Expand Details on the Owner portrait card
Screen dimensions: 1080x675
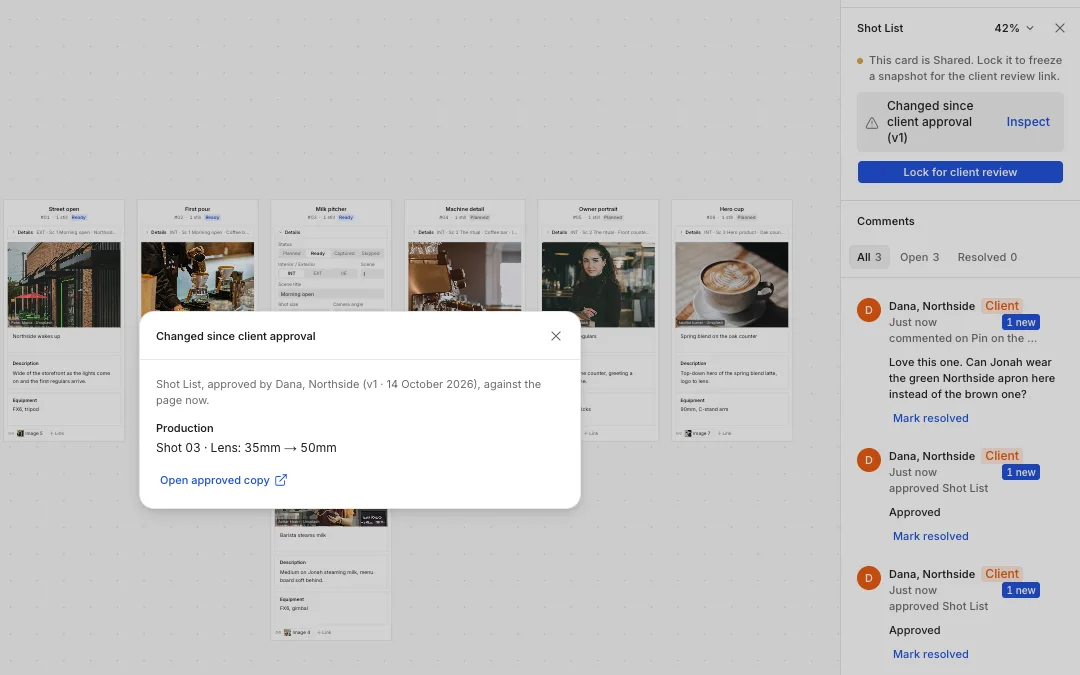[x=598, y=232]
